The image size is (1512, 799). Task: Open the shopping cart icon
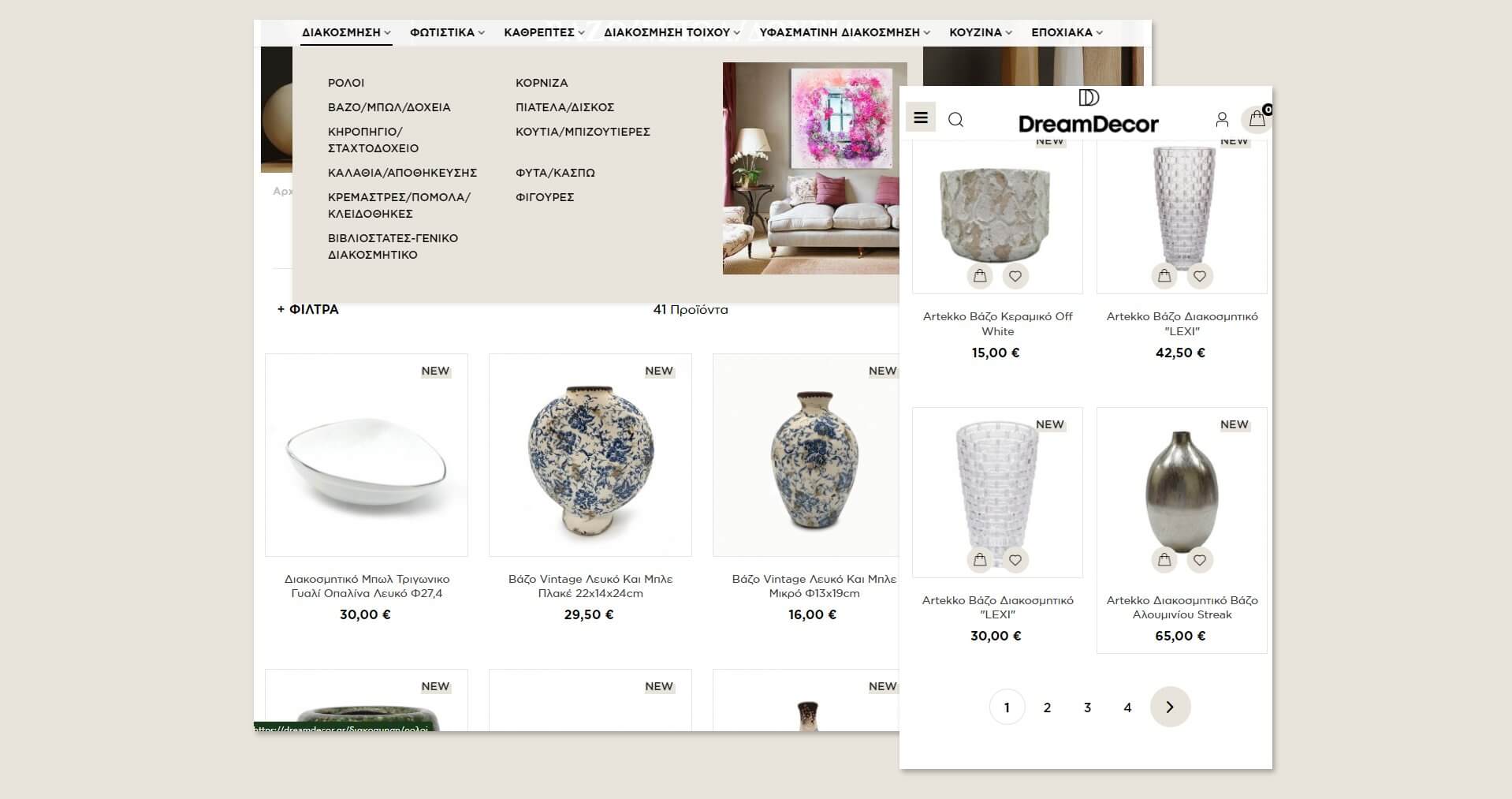(1257, 119)
